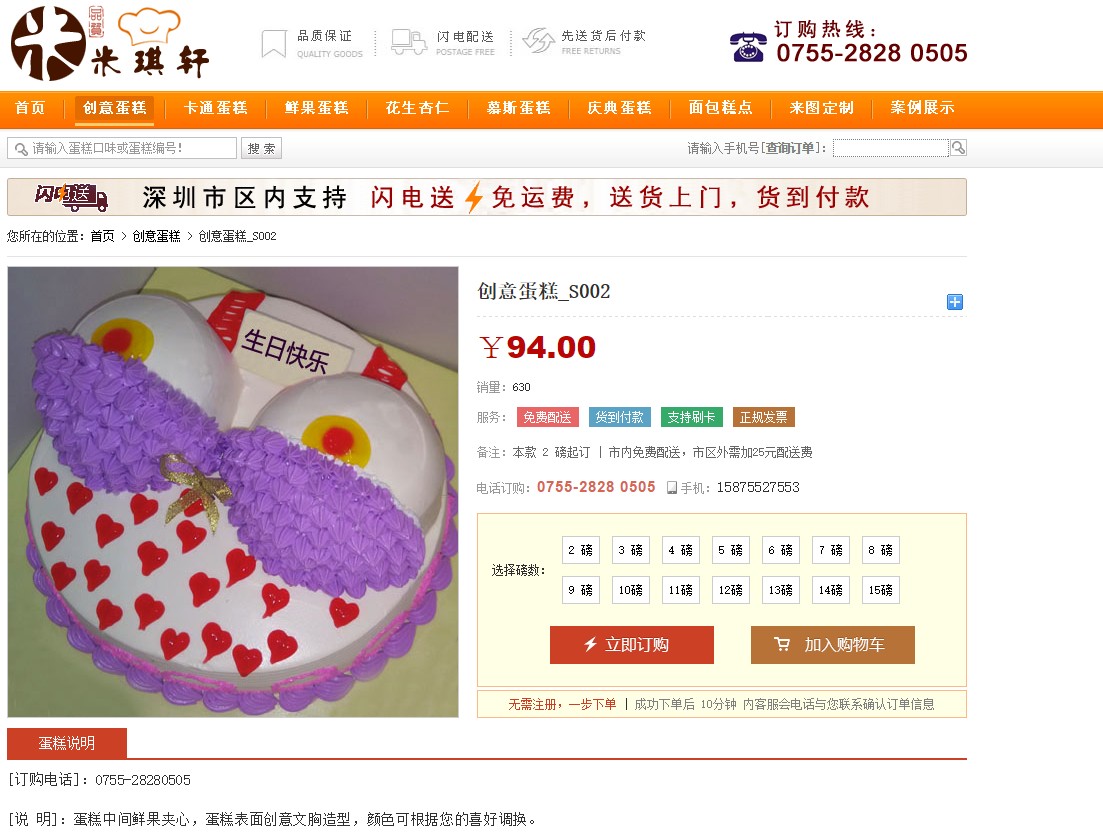Open the 卡通蛋糕 menu item
Viewport: 1103px width, 839px height.
tap(215, 108)
